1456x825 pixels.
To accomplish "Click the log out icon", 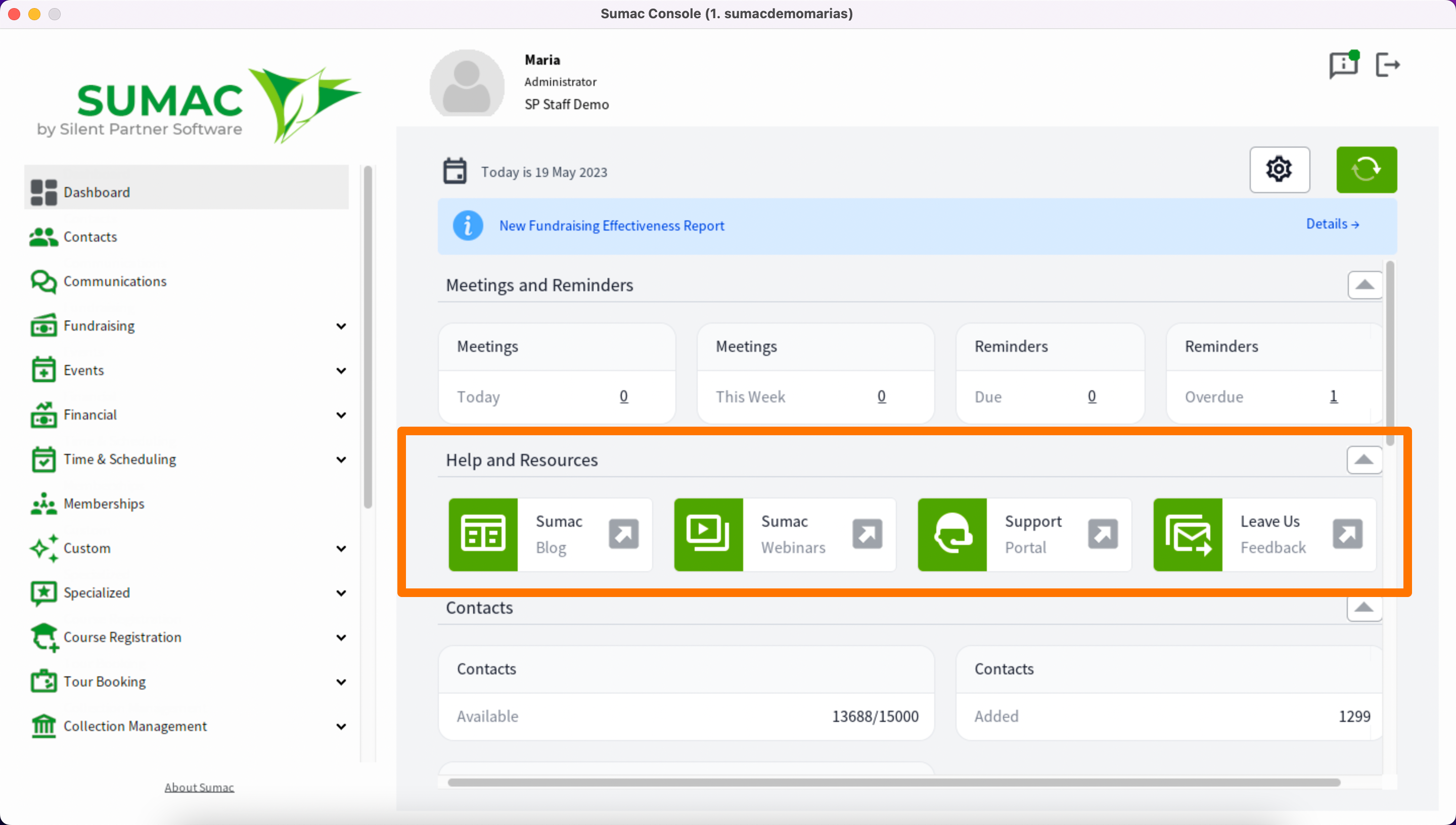I will coord(1388,65).
